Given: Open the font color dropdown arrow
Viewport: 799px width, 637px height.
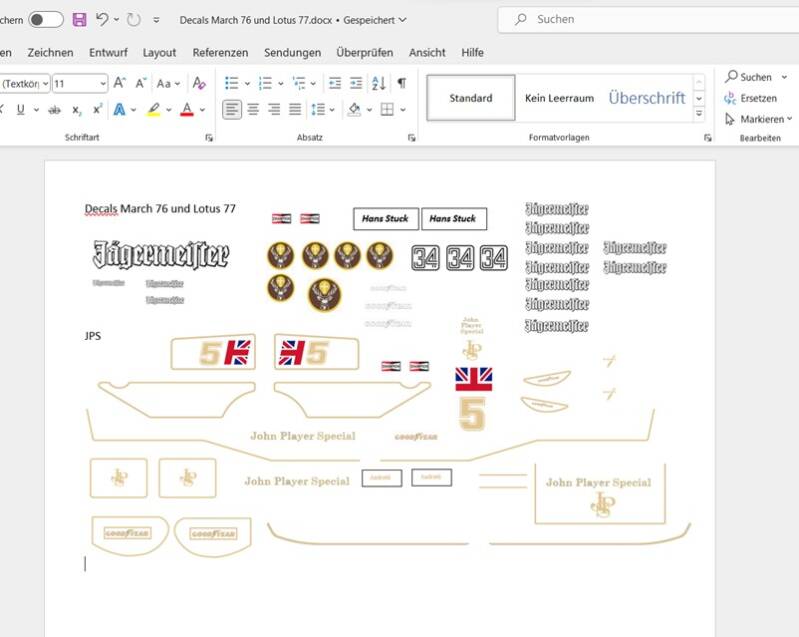Looking at the screenshot, I should (x=202, y=110).
